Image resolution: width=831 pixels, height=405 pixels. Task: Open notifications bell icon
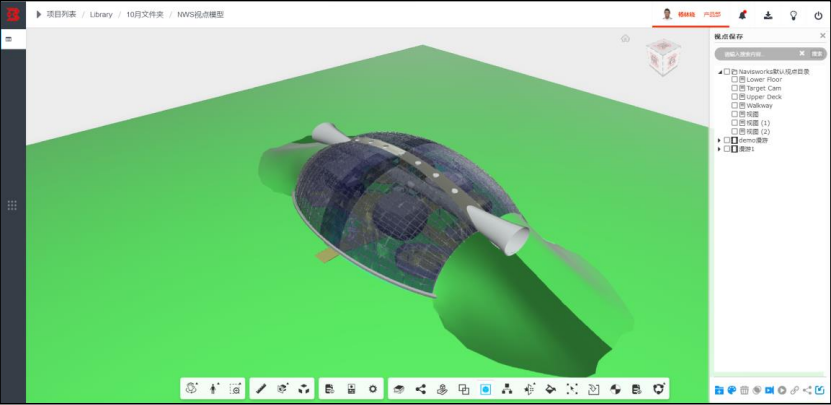[742, 15]
